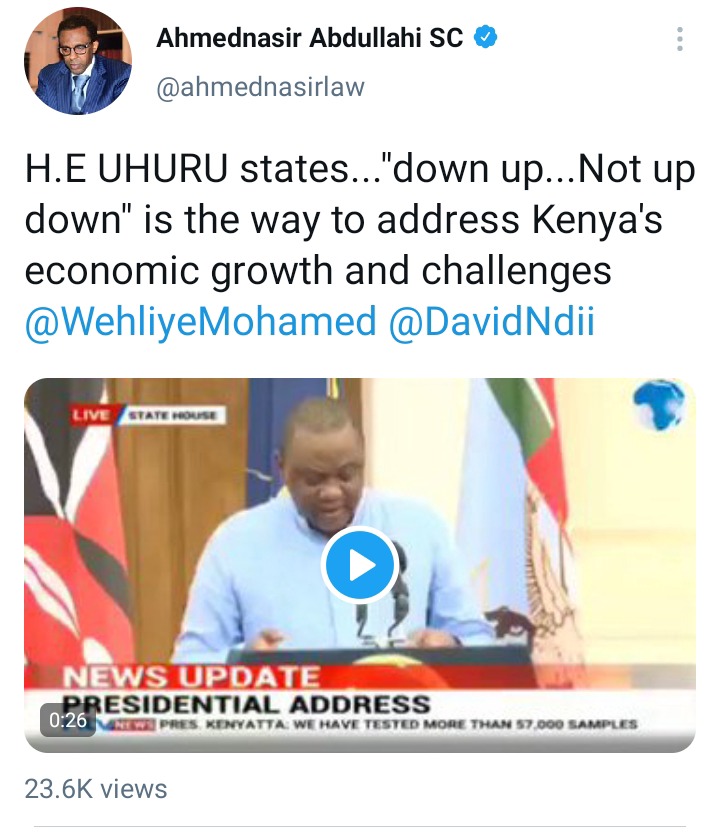The image size is (720, 832).
Task: Click the 23.6K views counter
Action: [96, 789]
